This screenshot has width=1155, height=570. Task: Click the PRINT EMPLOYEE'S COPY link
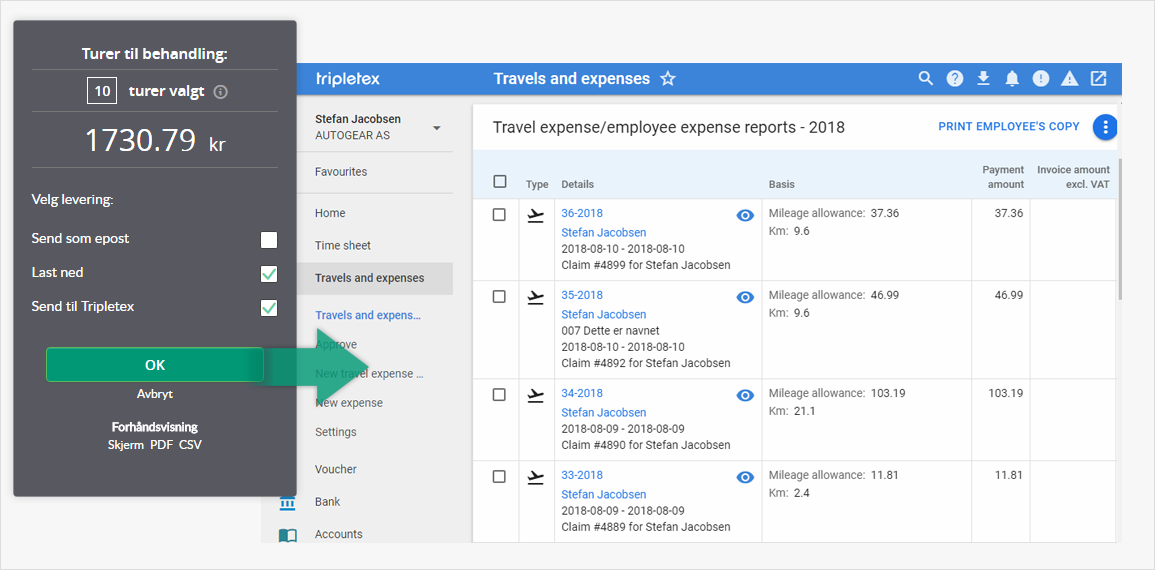pos(1008,127)
